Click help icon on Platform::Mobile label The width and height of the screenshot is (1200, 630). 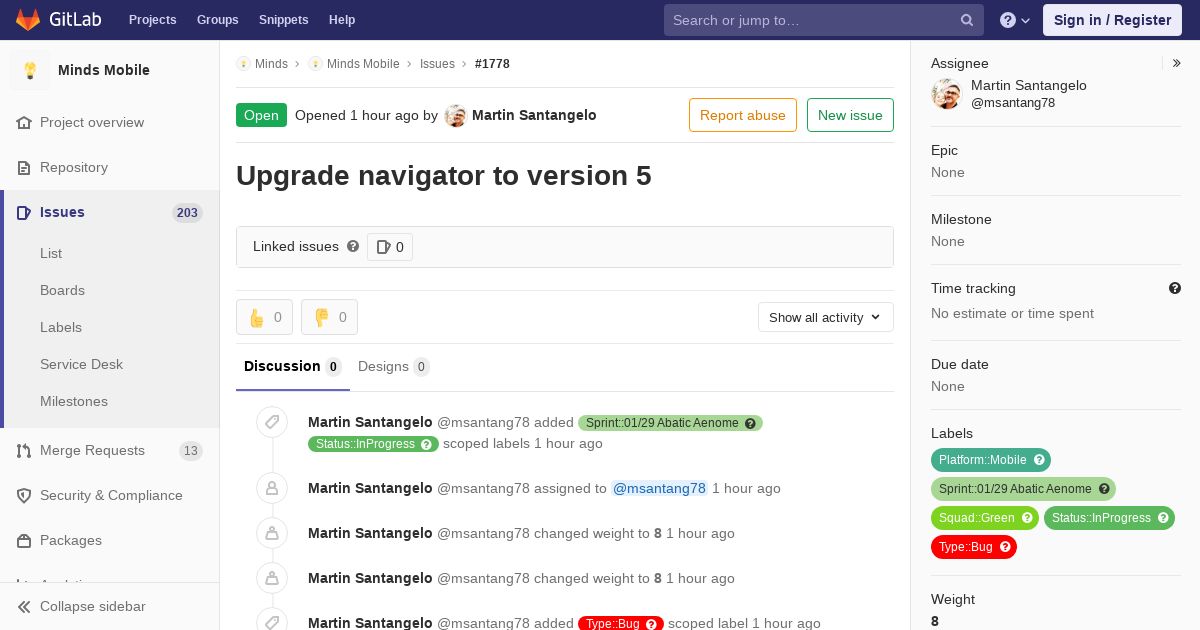tap(1039, 460)
